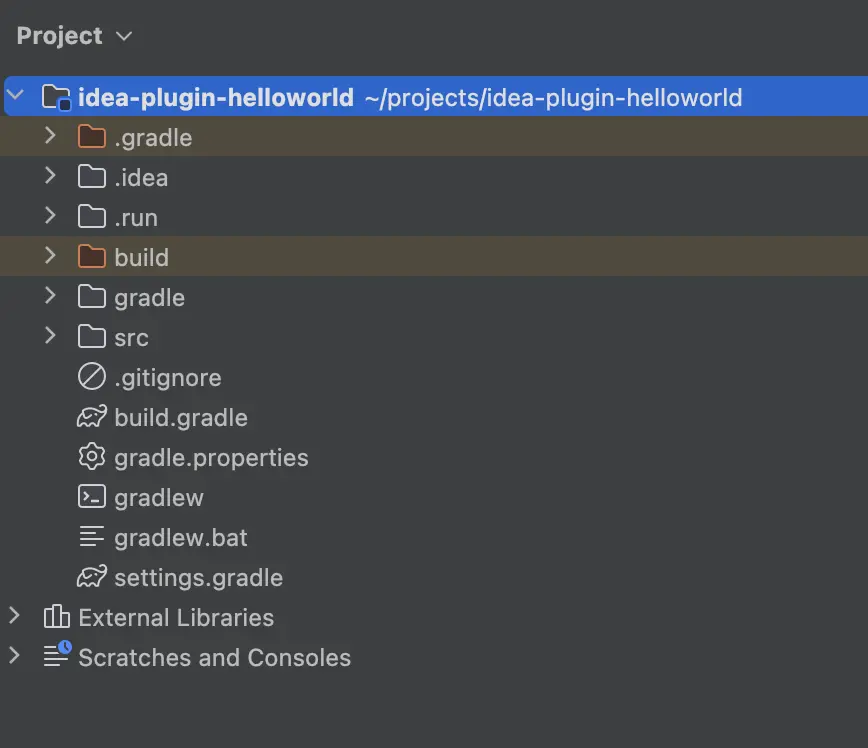Click the orange excluded build folder icon
Image resolution: width=868 pixels, height=748 pixels.
click(91, 257)
